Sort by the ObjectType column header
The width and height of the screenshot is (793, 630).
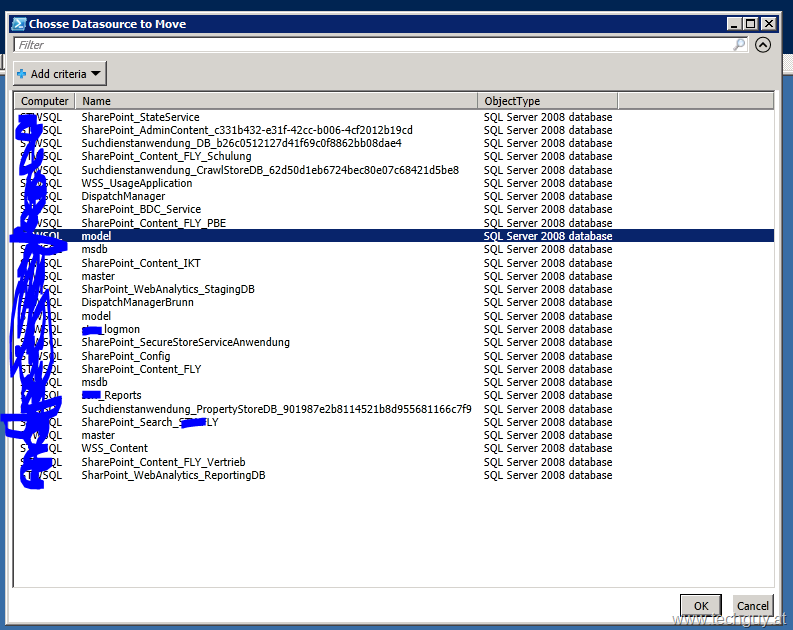tap(547, 101)
